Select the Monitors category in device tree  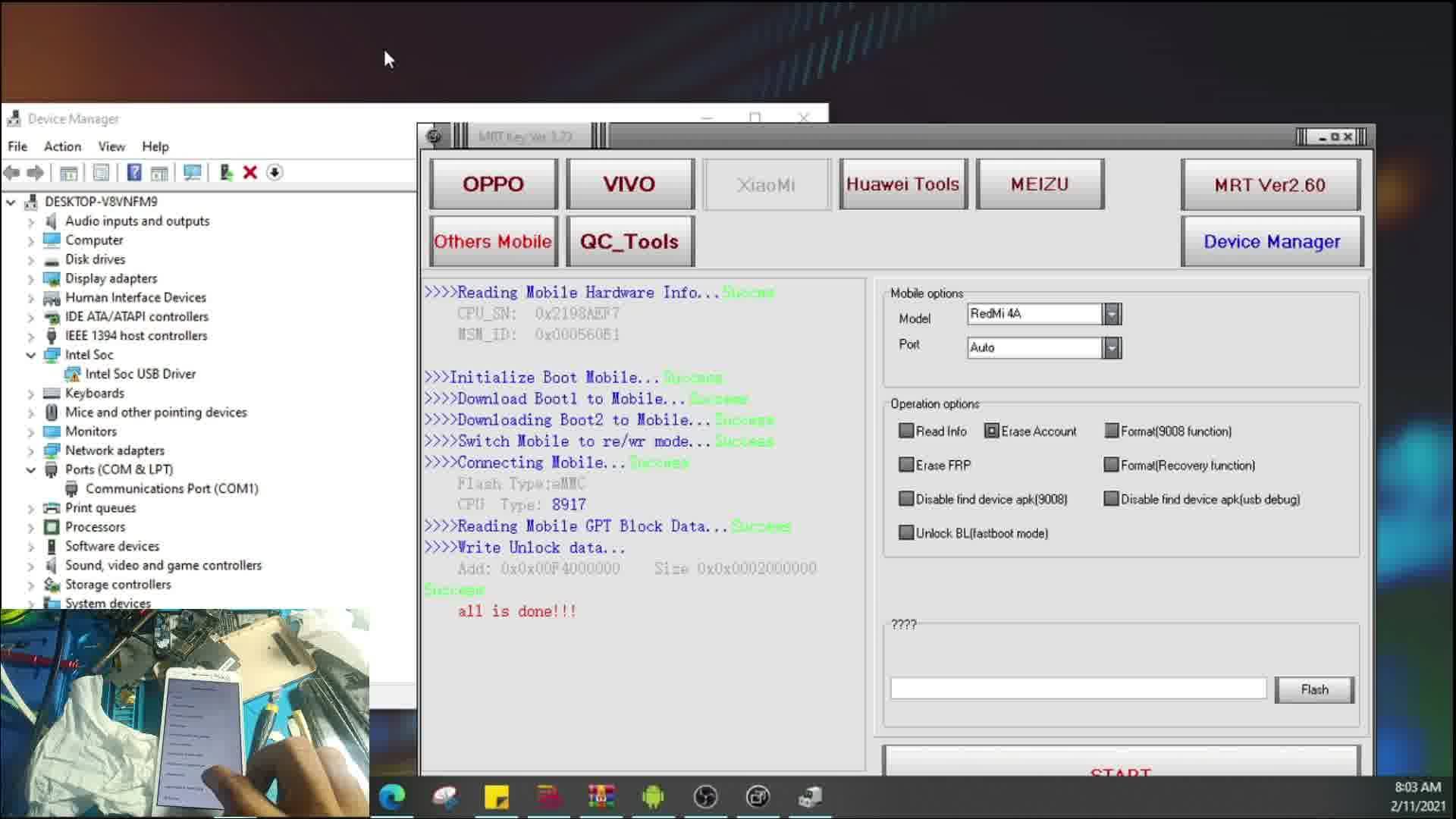pyautogui.click(x=91, y=431)
